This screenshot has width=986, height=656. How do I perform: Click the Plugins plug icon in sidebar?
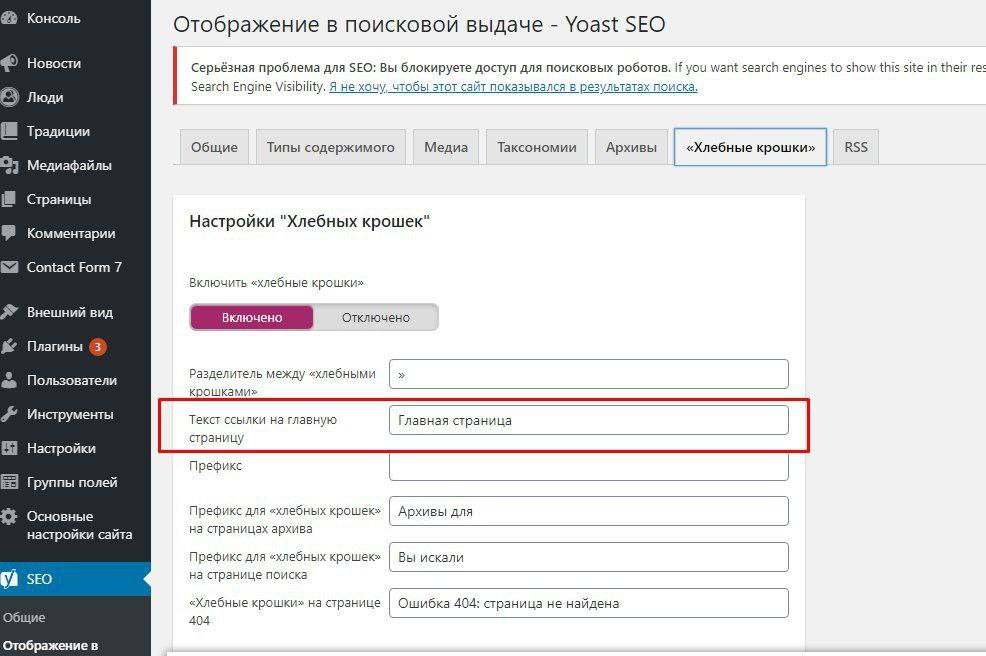[x=9, y=347]
